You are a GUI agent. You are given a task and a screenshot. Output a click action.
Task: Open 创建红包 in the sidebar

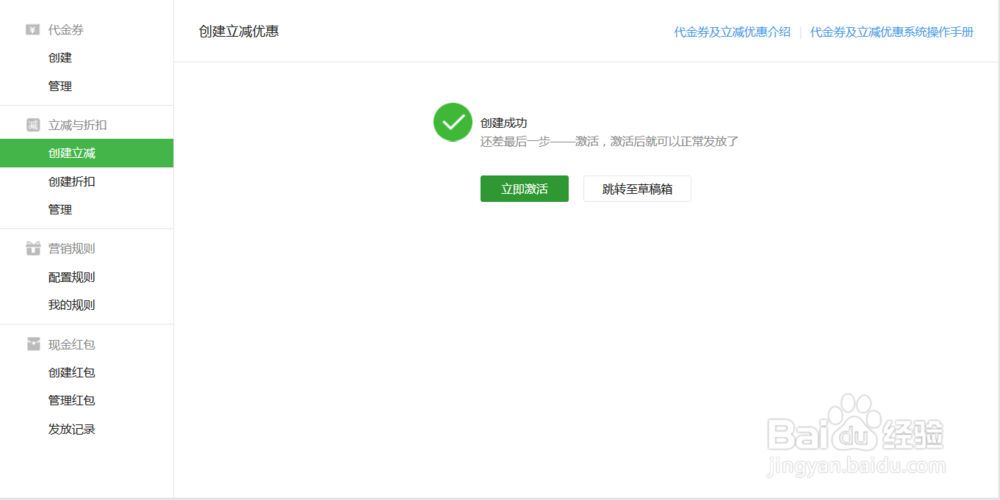coord(71,372)
